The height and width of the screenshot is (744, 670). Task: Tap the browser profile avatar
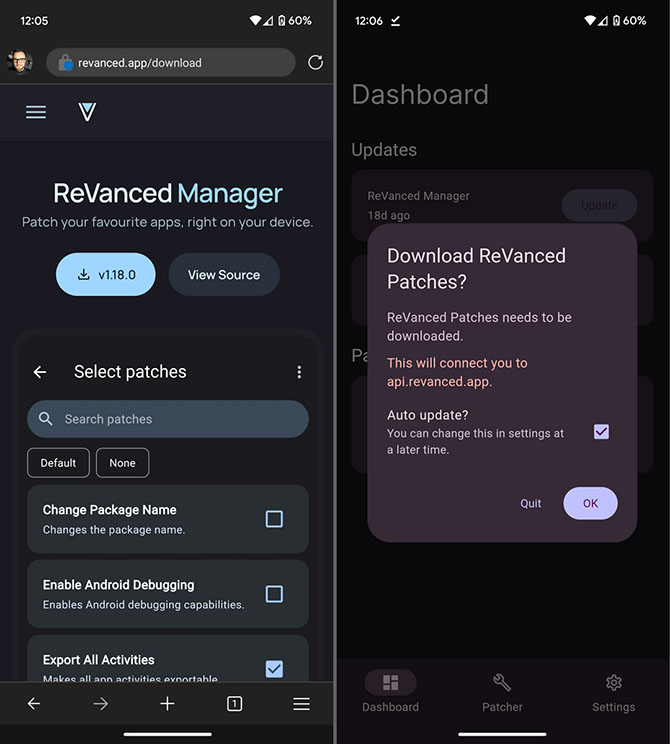(x=19, y=62)
